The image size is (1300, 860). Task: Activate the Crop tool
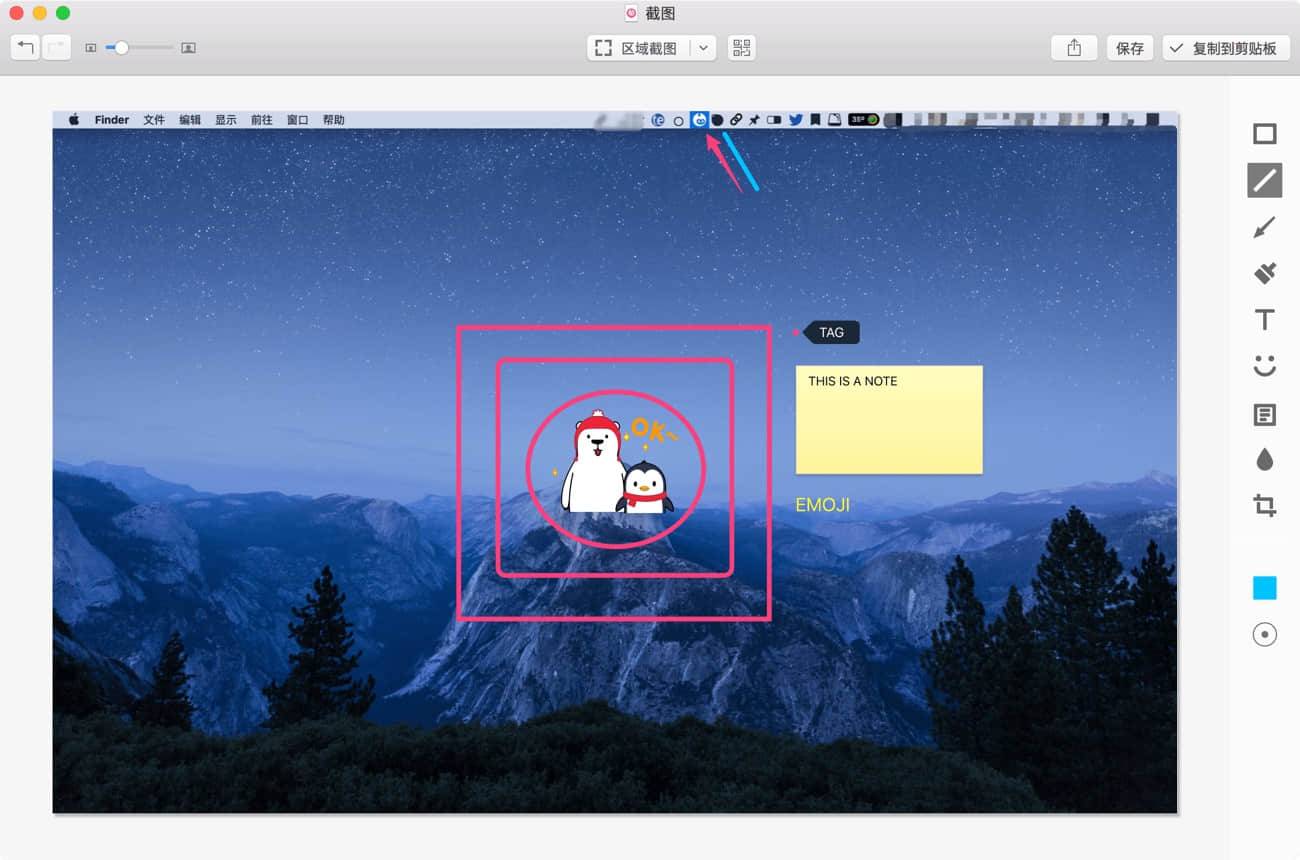1265,506
